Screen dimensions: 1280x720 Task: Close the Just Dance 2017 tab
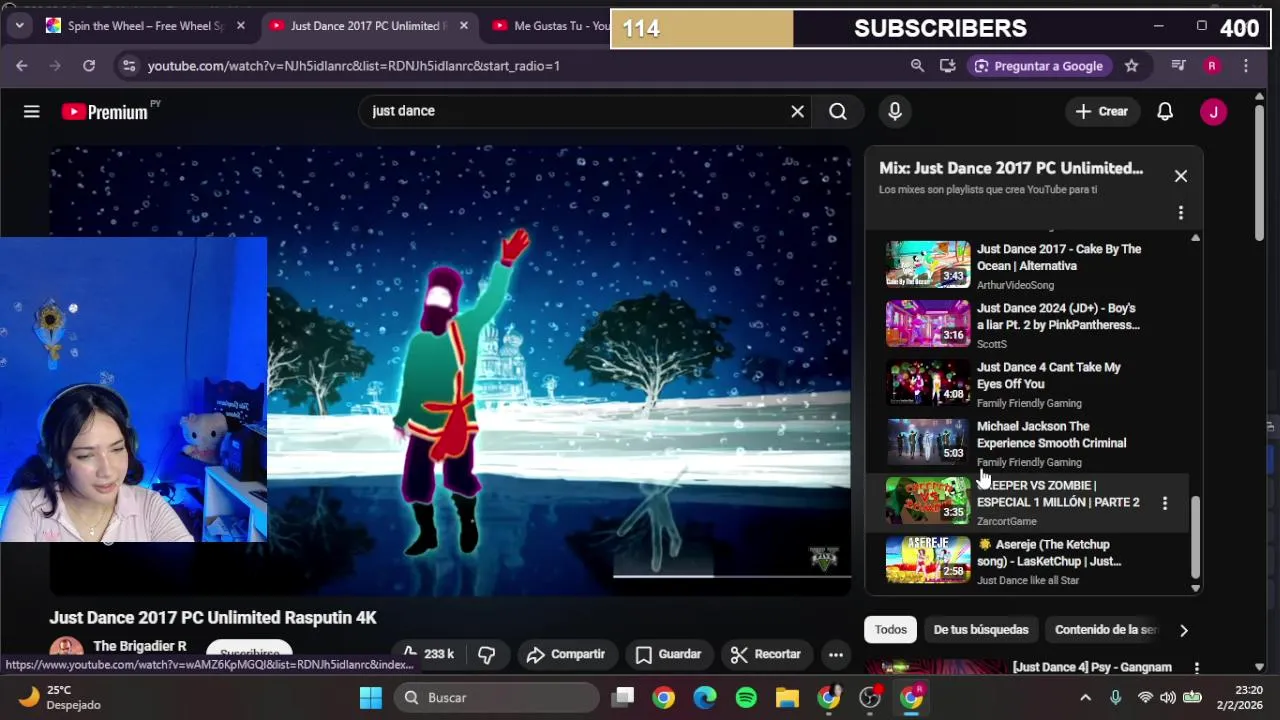point(463,26)
